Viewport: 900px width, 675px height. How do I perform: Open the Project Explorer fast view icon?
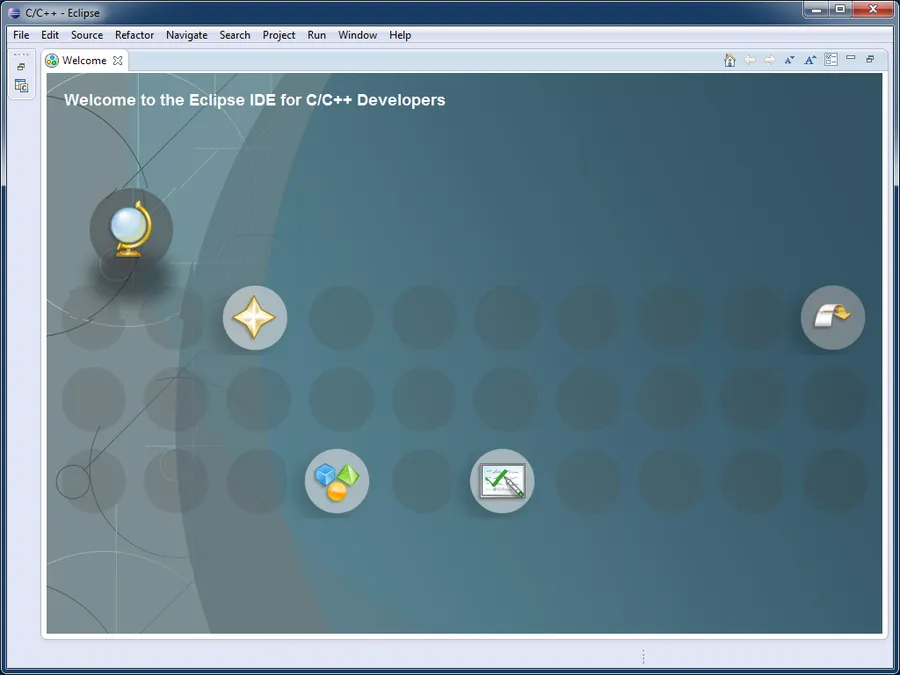[21, 86]
